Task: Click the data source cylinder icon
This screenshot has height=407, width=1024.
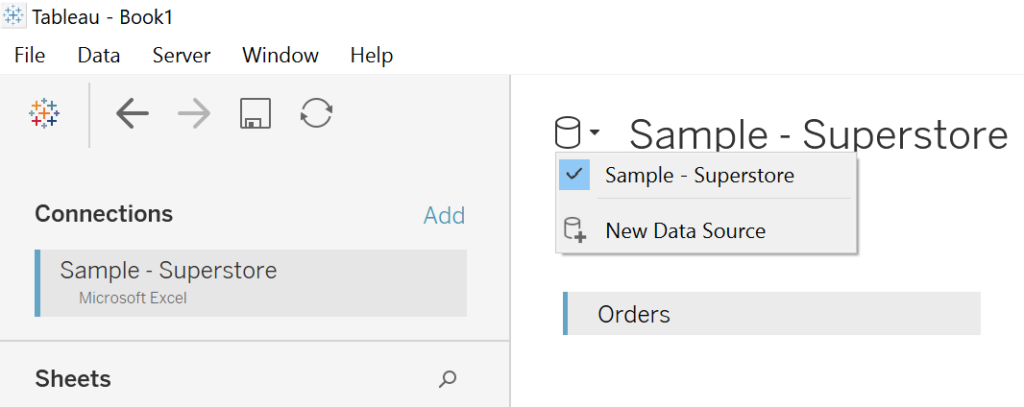Action: (x=567, y=132)
